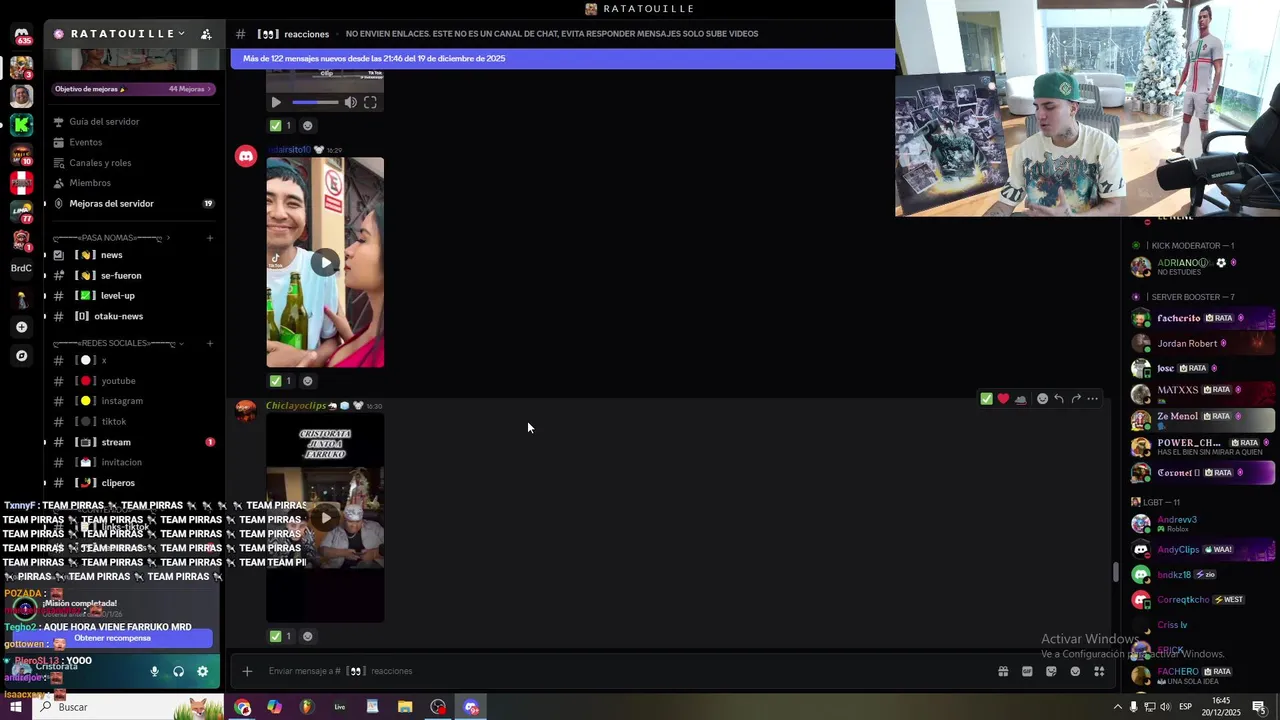Toggle volume mute on top video player
The image size is (1280, 720).
point(350,102)
